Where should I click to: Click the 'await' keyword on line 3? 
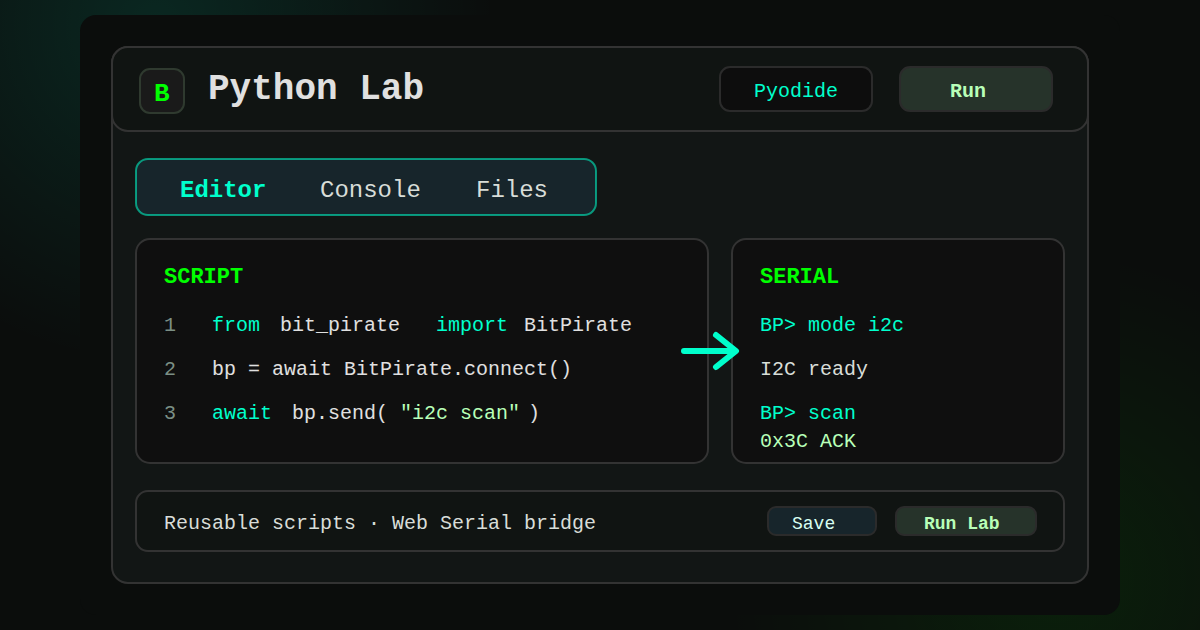pyautogui.click(x=242, y=413)
